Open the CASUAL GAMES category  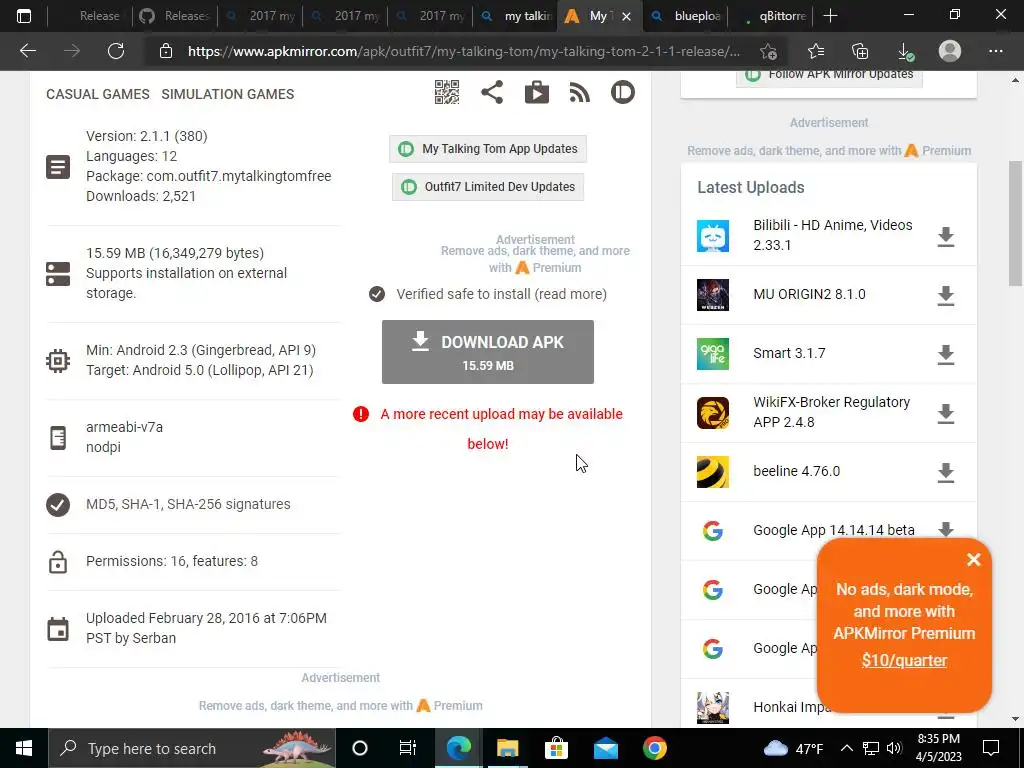pyautogui.click(x=98, y=94)
